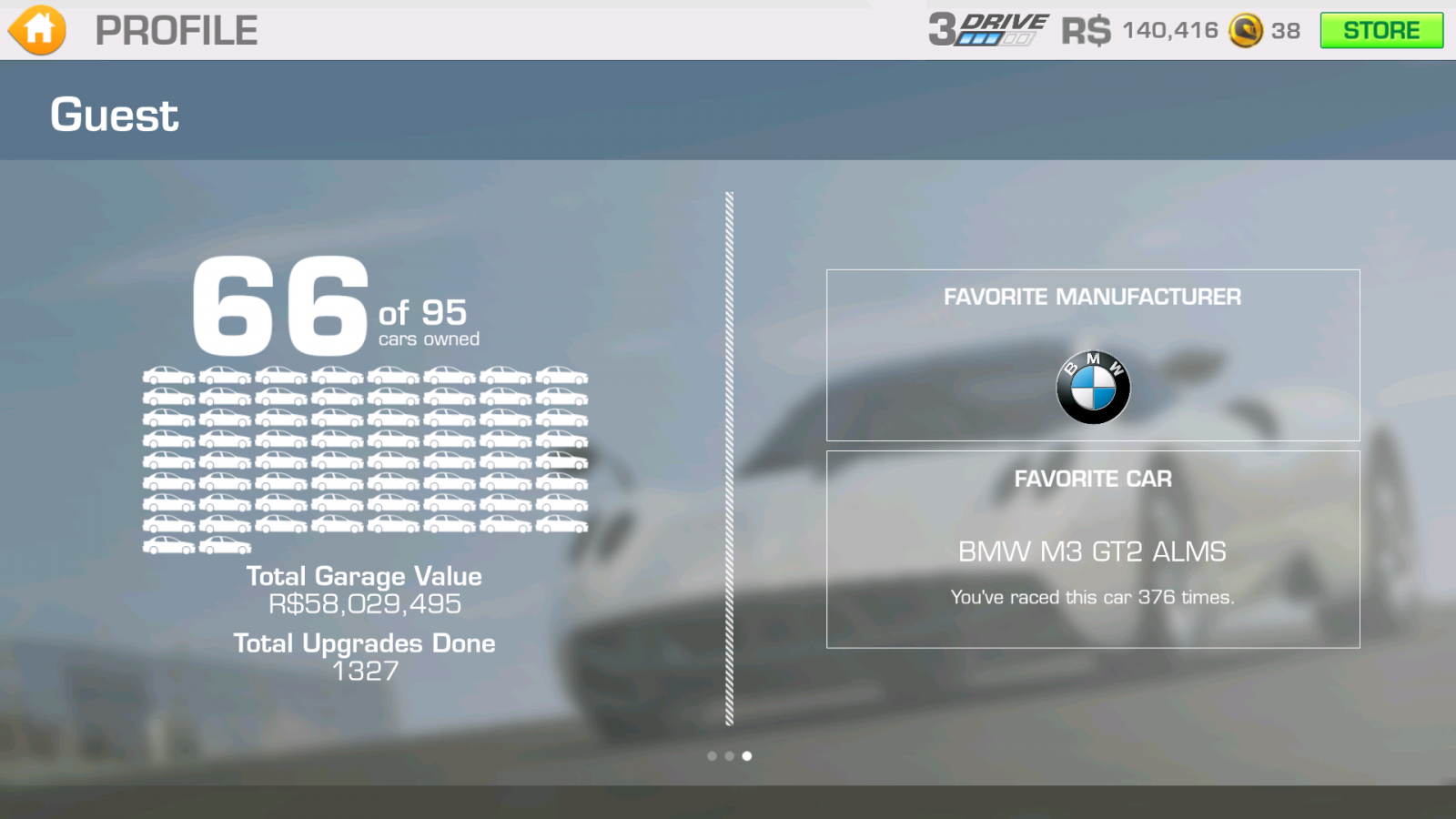Viewport: 1456px width, 819px height.
Task: Tap the 'of 95' text
Action: [423, 313]
